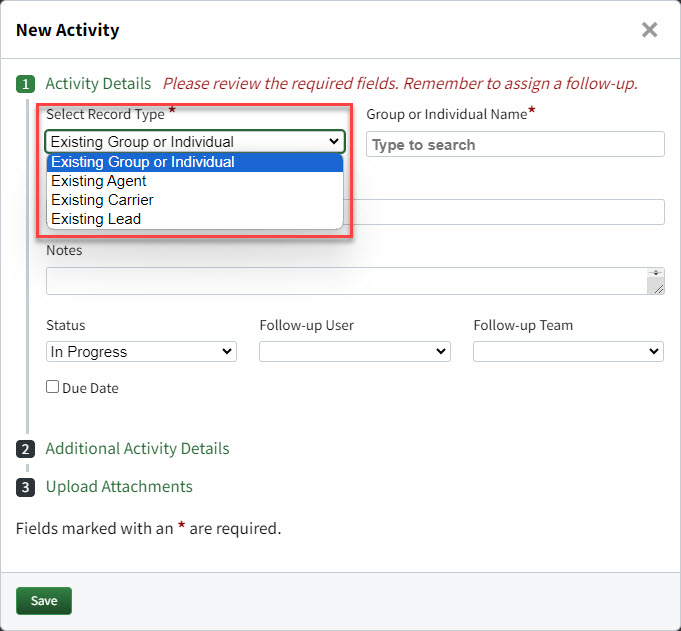The image size is (681, 631).
Task: Expand the Activity Details section header
Action: tap(98, 83)
